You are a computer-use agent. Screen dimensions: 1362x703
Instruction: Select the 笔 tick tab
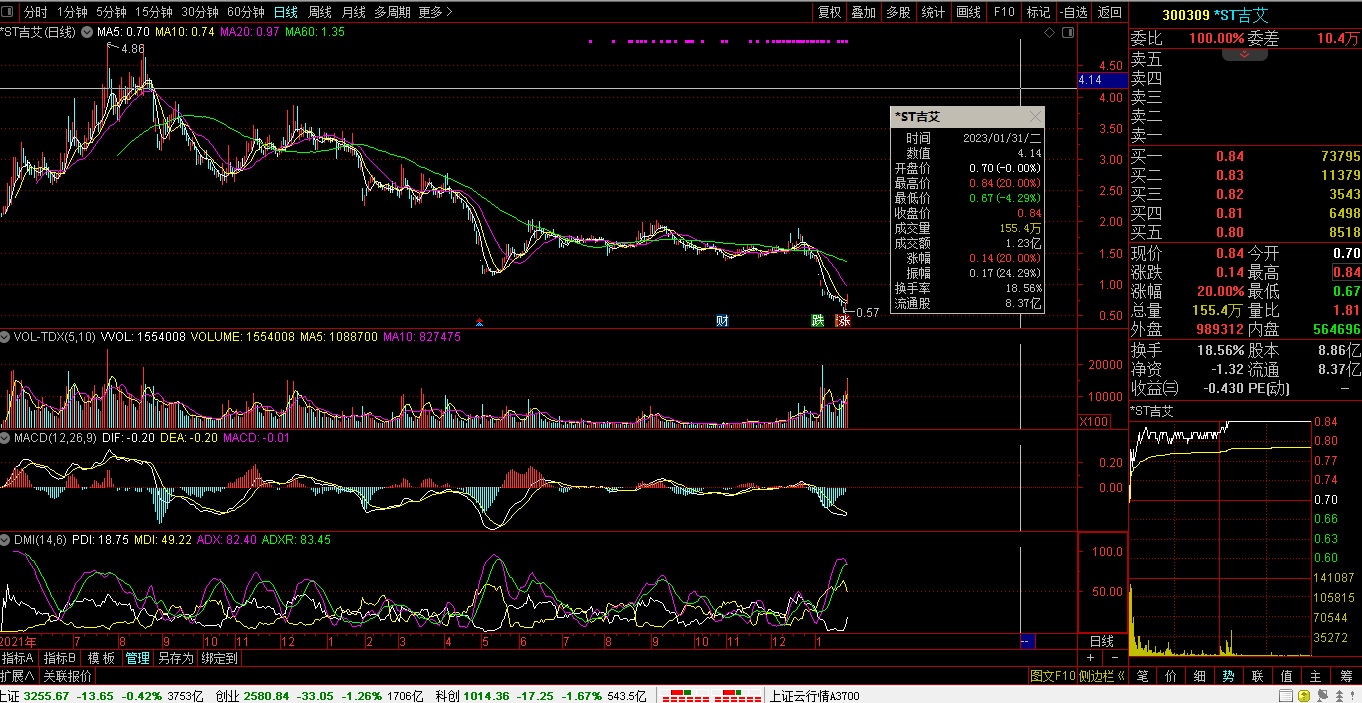1143,676
